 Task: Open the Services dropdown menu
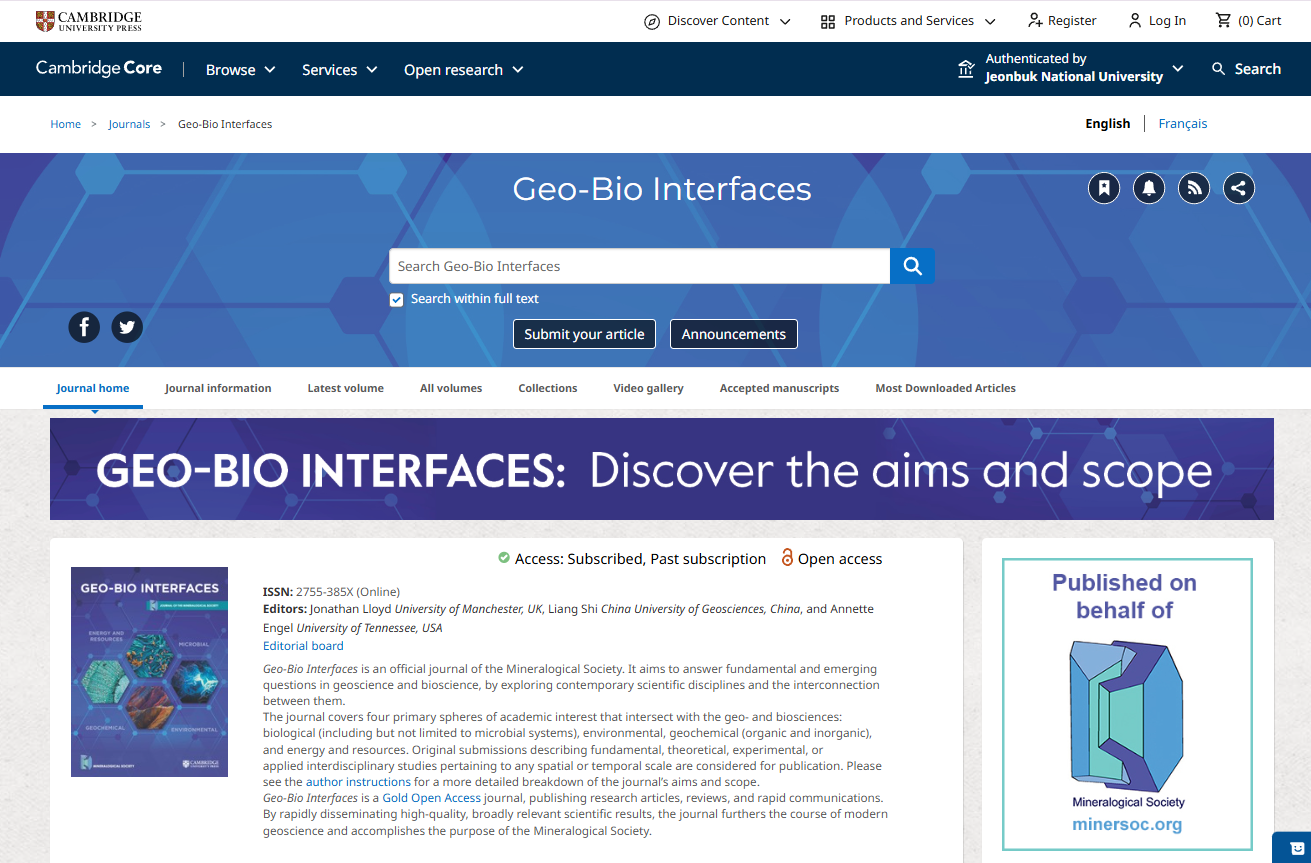click(x=340, y=70)
